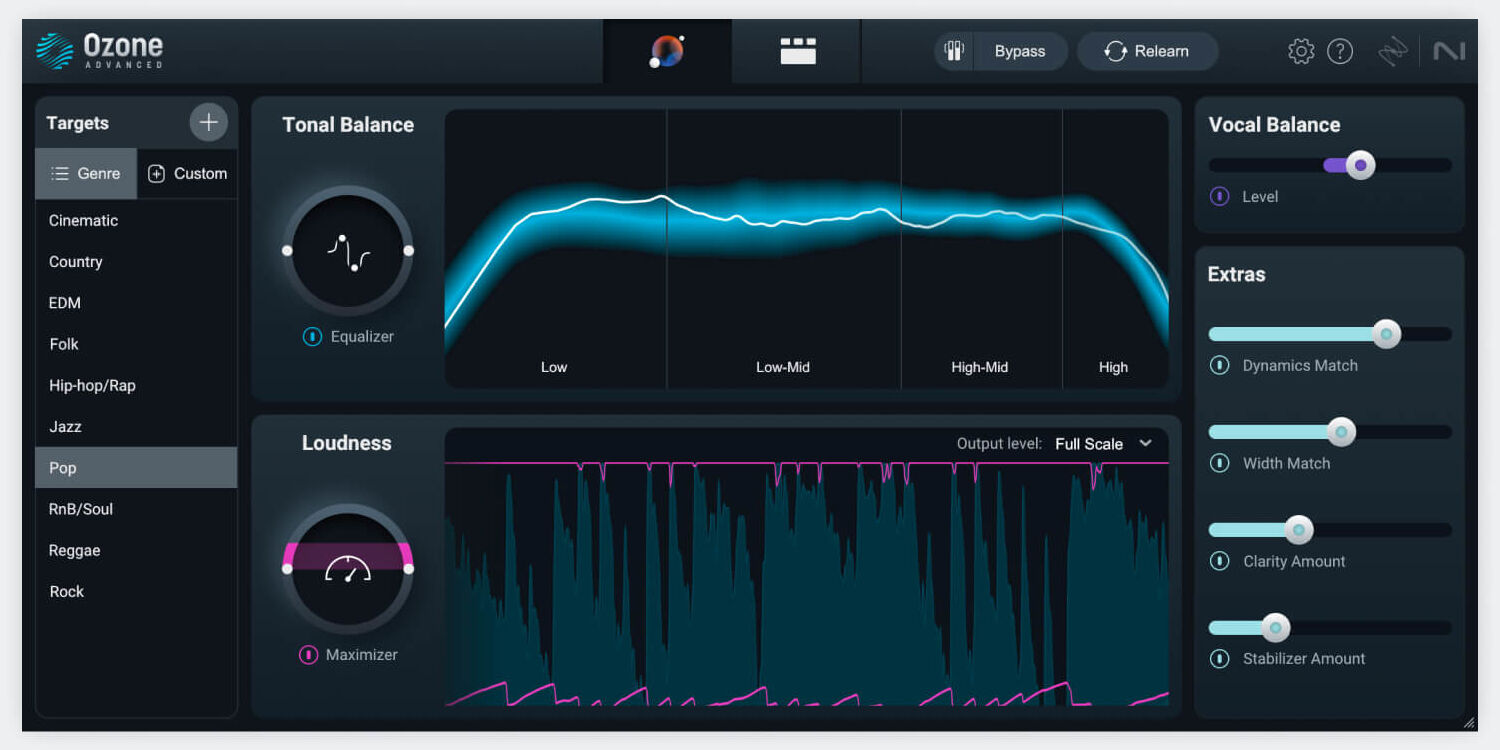The height and width of the screenshot is (750, 1500).
Task: Toggle the Width Match power button
Action: 1219,464
